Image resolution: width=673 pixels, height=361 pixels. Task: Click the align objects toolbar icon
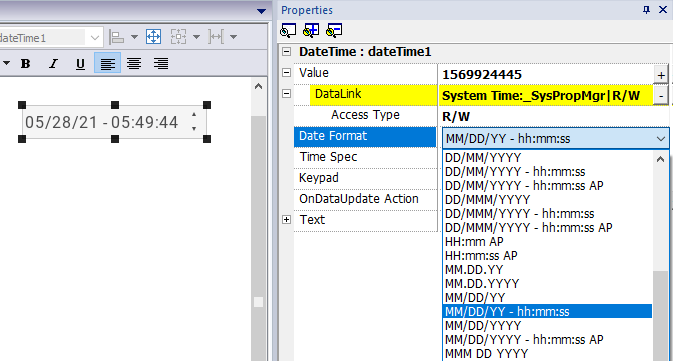[116, 37]
